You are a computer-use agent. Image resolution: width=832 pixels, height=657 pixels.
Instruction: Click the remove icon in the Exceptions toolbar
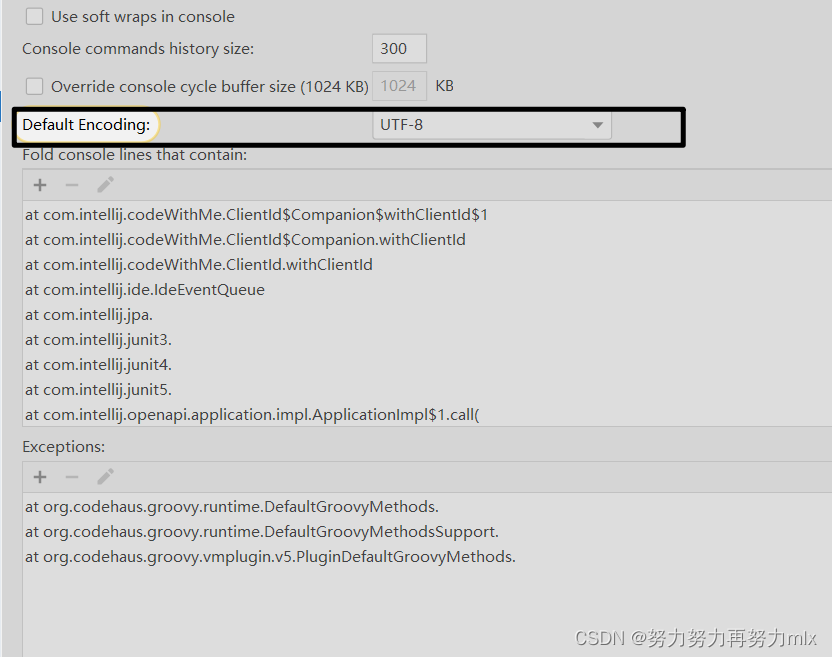(71, 476)
